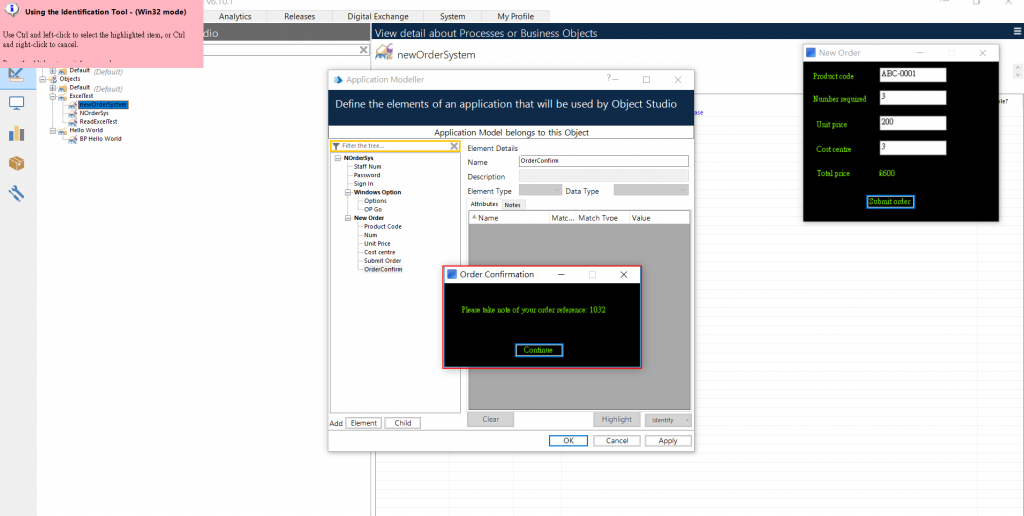
Task: Sort attributes by the Match Type column
Action: 603,218
